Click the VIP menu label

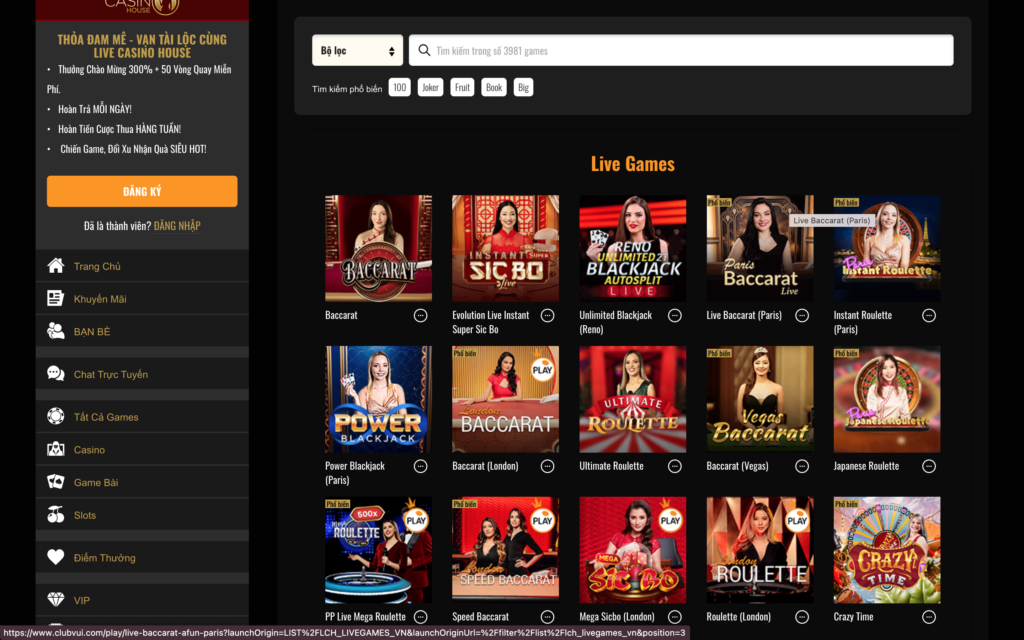coord(82,600)
